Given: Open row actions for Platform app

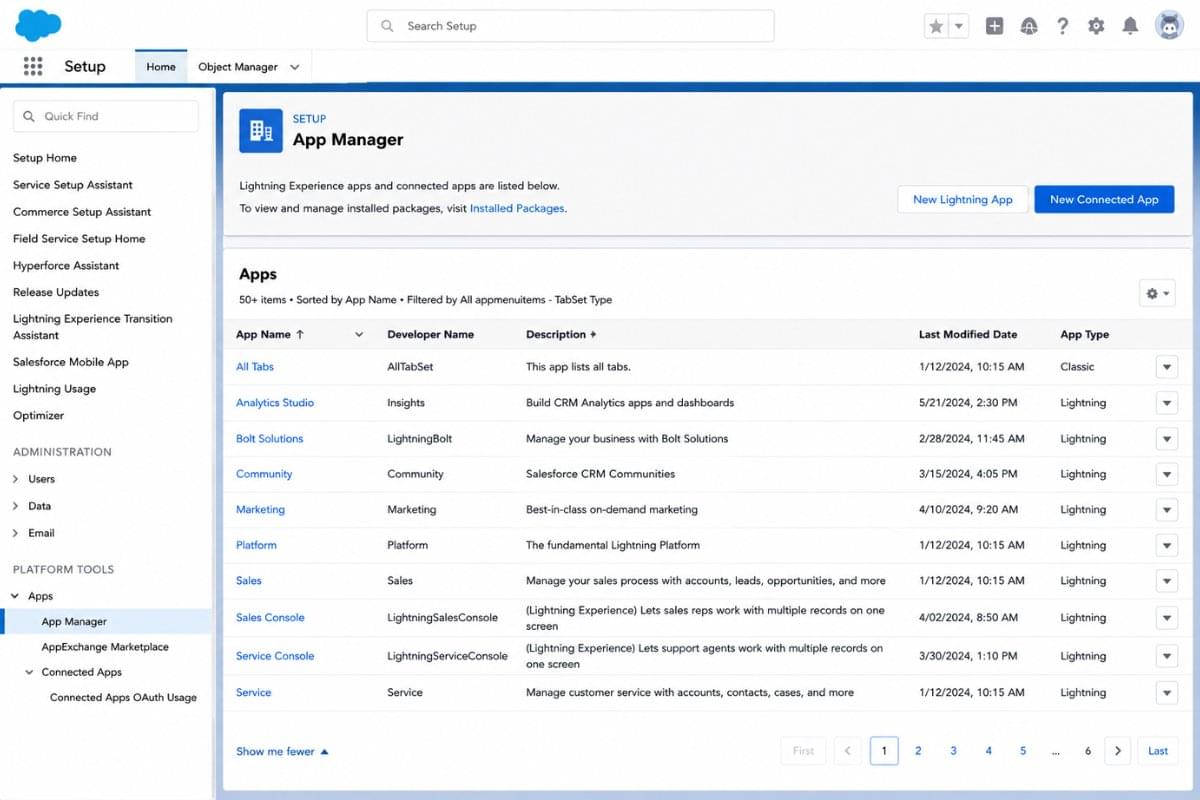Looking at the screenshot, I should [1166, 546].
